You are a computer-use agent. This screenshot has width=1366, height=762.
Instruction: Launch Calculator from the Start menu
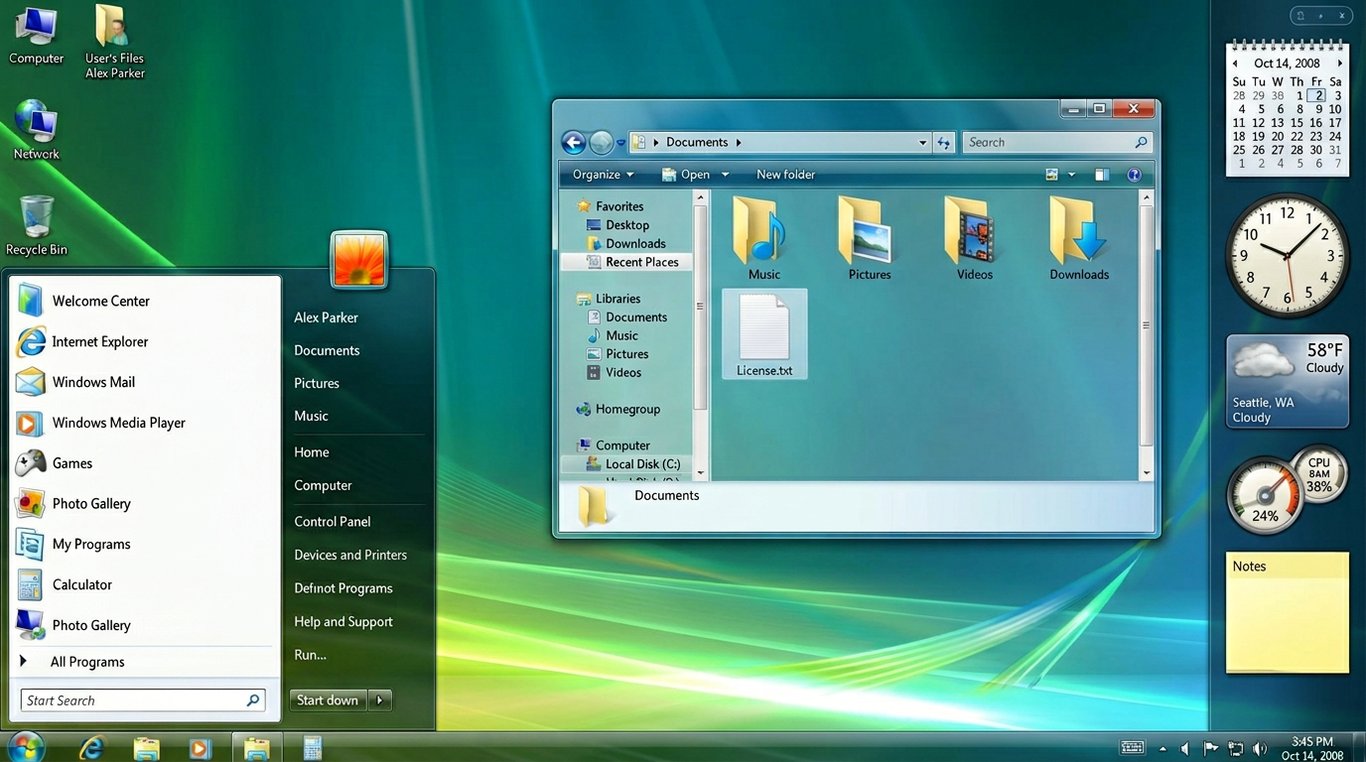[x=82, y=584]
